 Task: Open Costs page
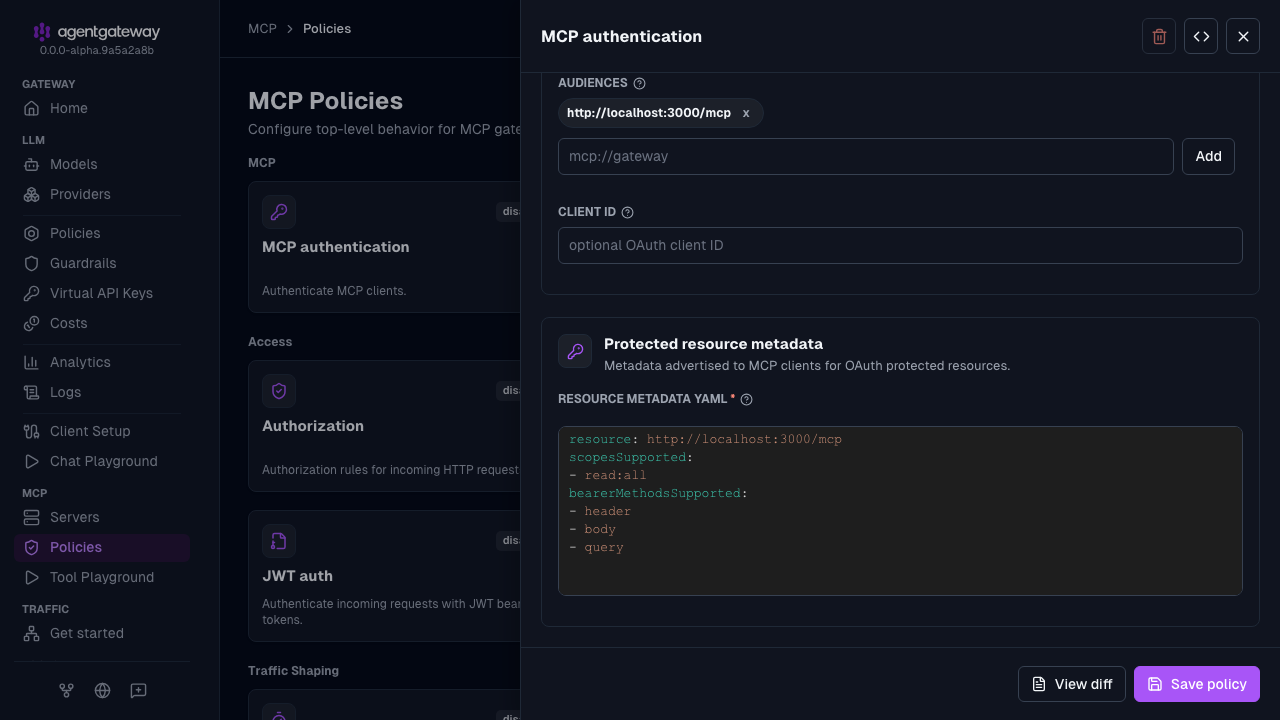pyautogui.click(x=102, y=323)
